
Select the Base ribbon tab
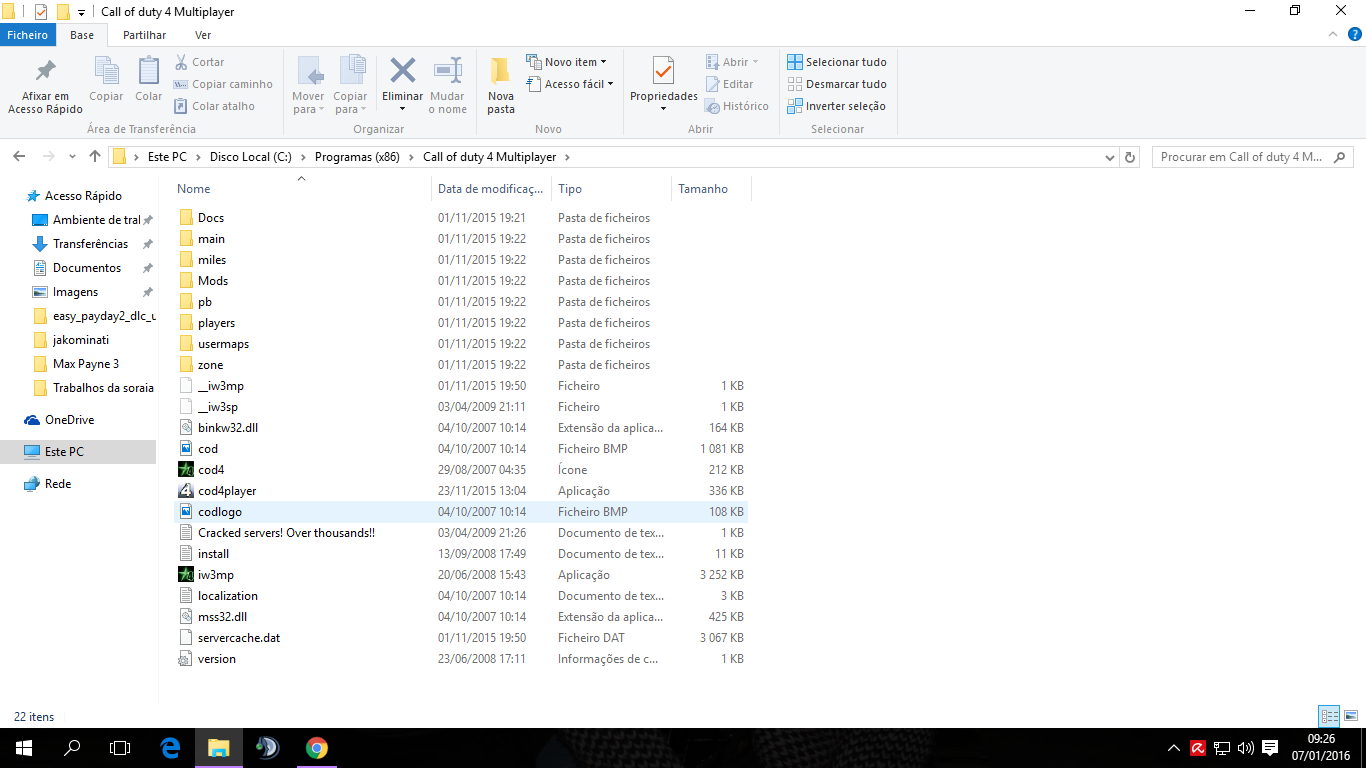[x=82, y=35]
